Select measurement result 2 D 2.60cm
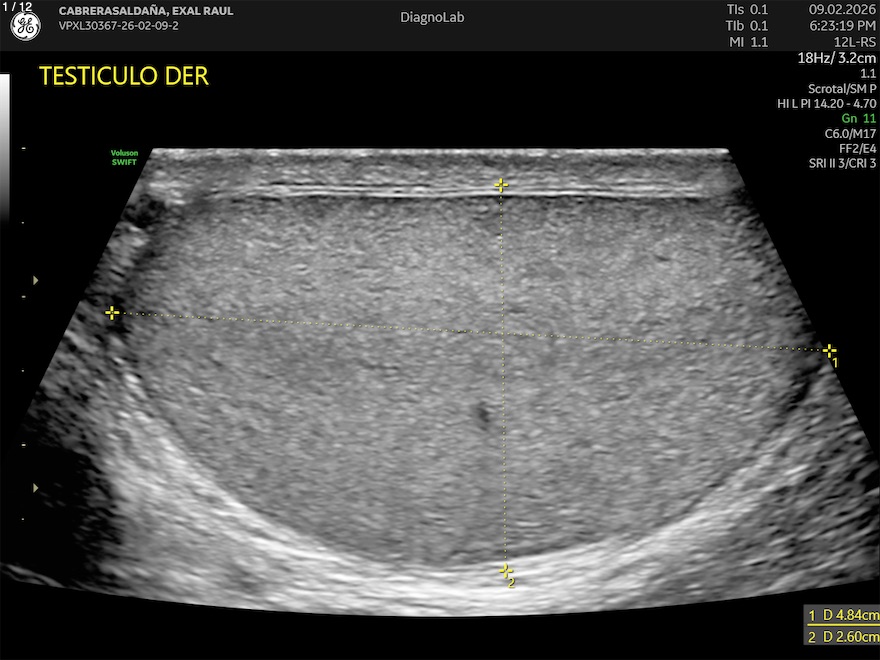880x660 pixels. pos(843,637)
